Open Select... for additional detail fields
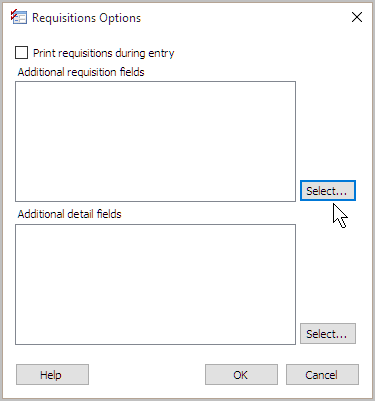 pos(328,333)
